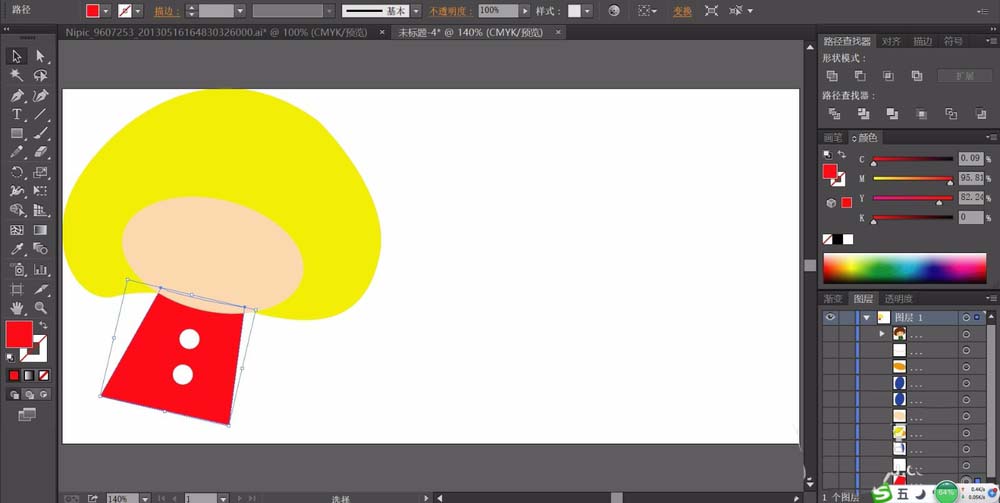
Task: Click the Unite shape mode icon
Action: coord(832,76)
